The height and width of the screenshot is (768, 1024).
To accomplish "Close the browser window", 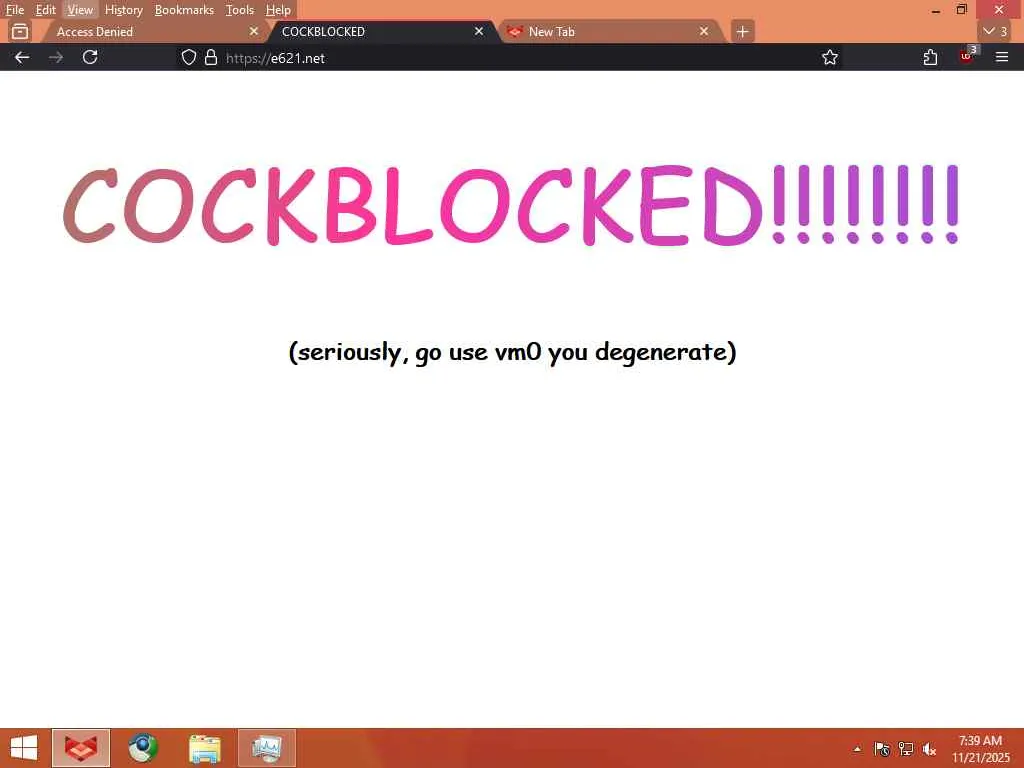I will 999,10.
